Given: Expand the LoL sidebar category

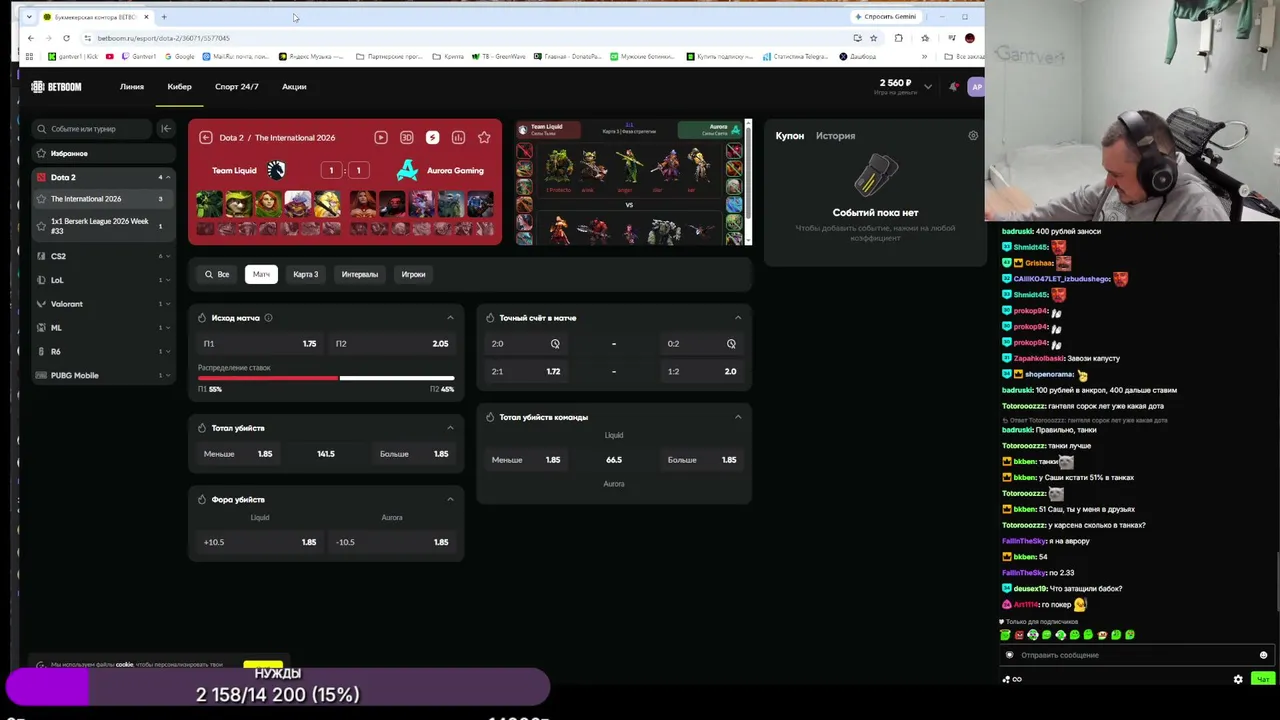Looking at the screenshot, I should [168, 280].
